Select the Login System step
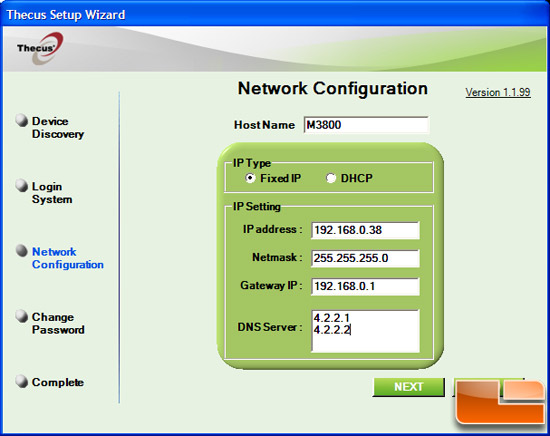The width and height of the screenshot is (550, 436). (x=52, y=193)
